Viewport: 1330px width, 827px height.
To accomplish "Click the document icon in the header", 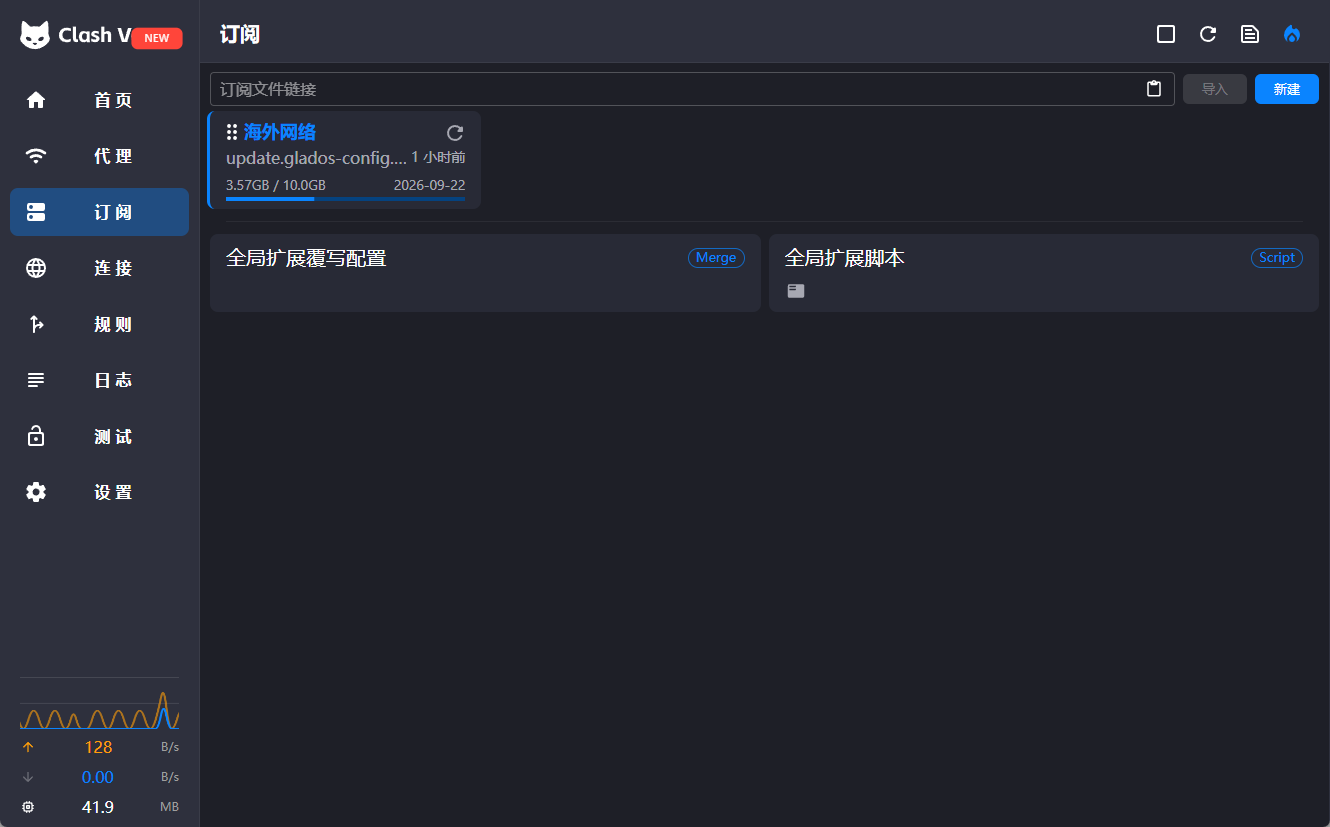I will tap(1250, 34).
